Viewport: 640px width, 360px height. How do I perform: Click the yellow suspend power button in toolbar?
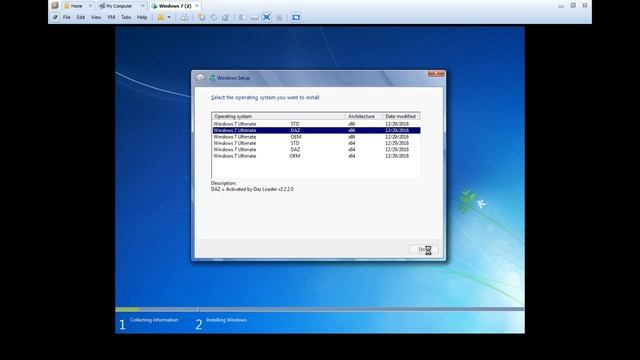point(161,17)
